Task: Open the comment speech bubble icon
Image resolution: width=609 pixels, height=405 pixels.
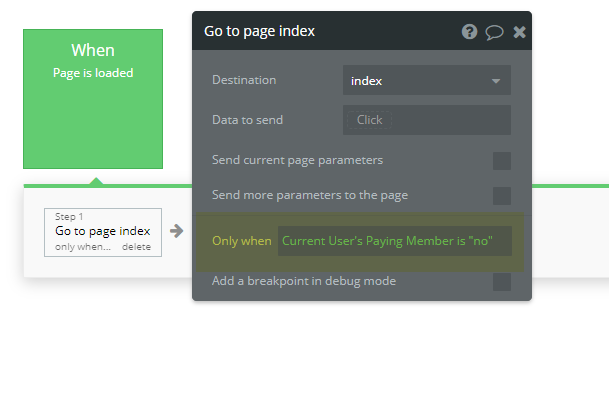Action: (x=494, y=32)
